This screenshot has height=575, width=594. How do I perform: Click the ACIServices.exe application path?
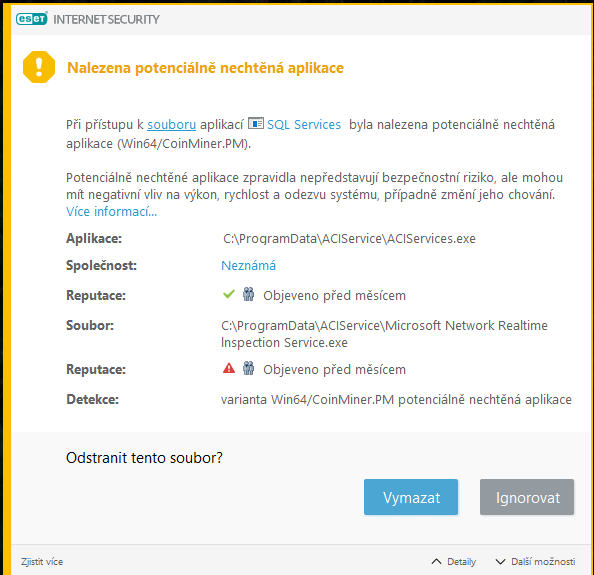[x=349, y=239]
